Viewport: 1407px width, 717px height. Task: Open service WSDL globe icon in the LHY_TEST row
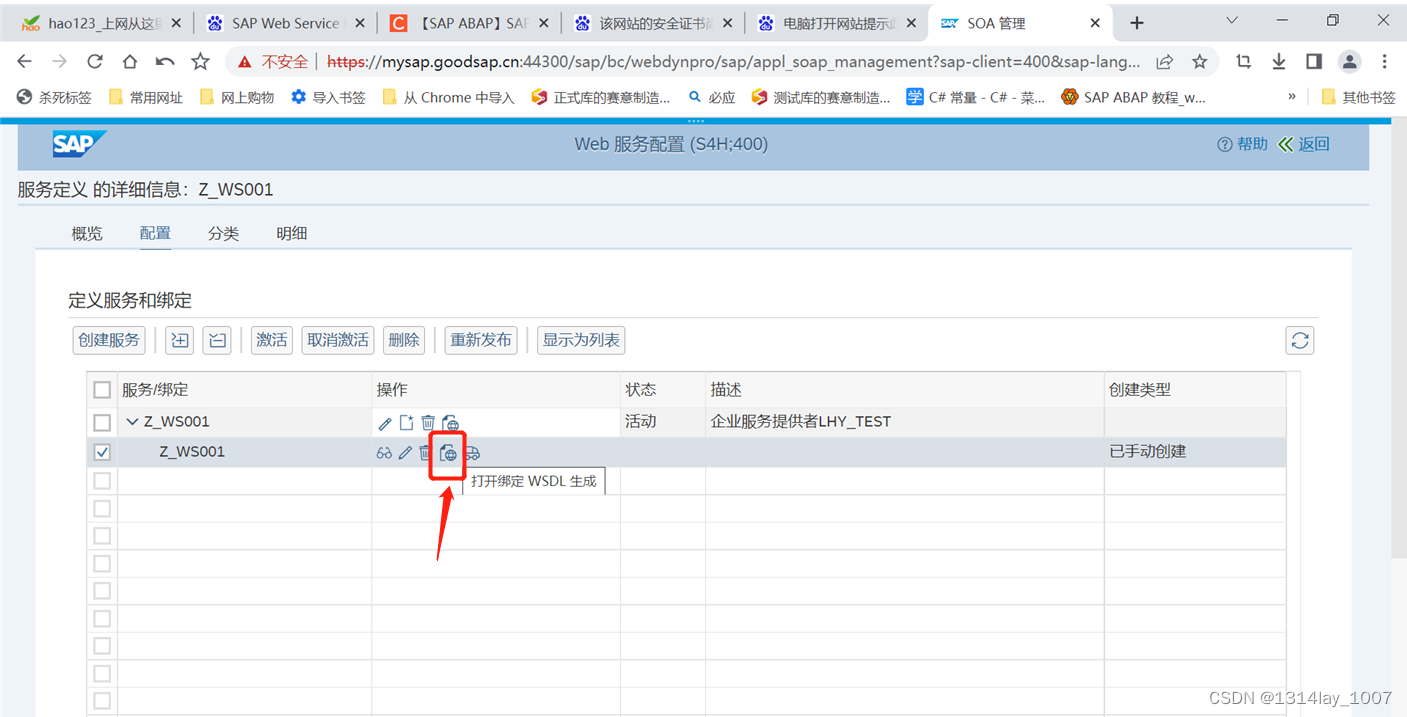tap(450, 423)
